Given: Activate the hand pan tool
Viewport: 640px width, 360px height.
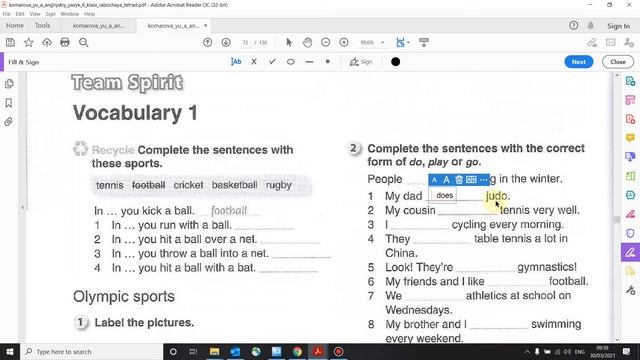Looking at the screenshot, I should [x=307, y=42].
